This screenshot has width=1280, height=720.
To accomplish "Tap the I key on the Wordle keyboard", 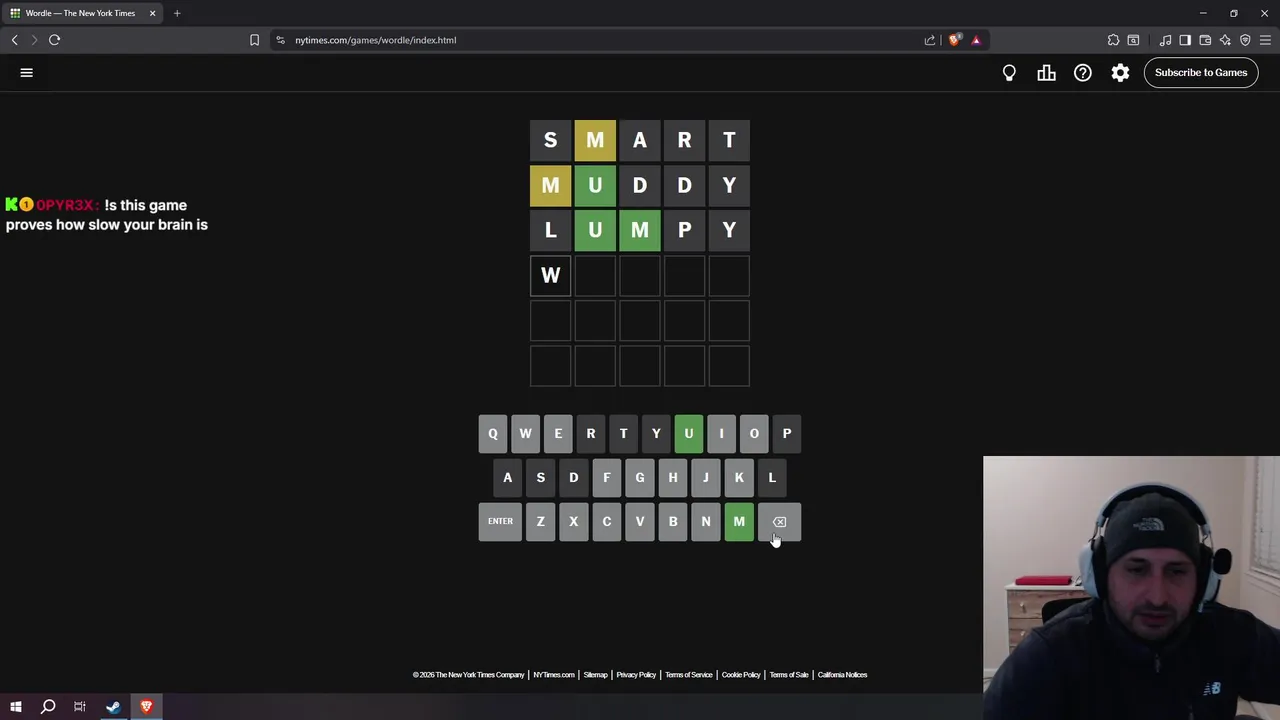I will [721, 434].
